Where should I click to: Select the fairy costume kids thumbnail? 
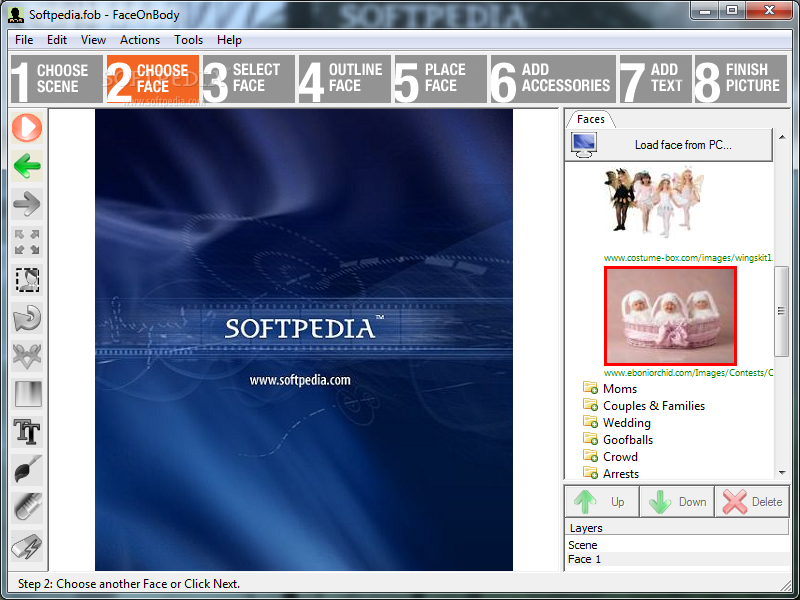click(x=654, y=203)
